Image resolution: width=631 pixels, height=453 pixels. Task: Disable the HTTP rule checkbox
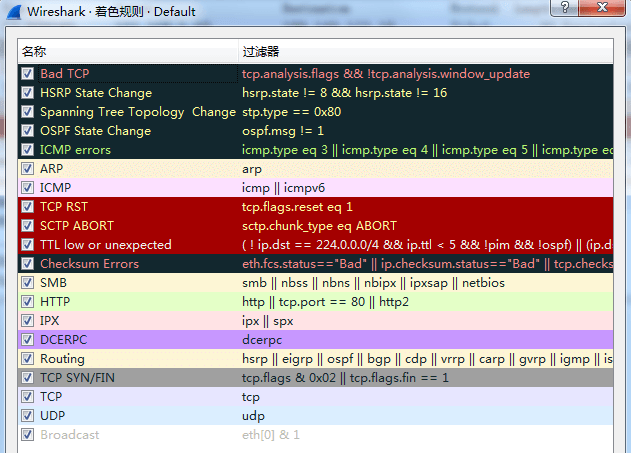[27, 302]
